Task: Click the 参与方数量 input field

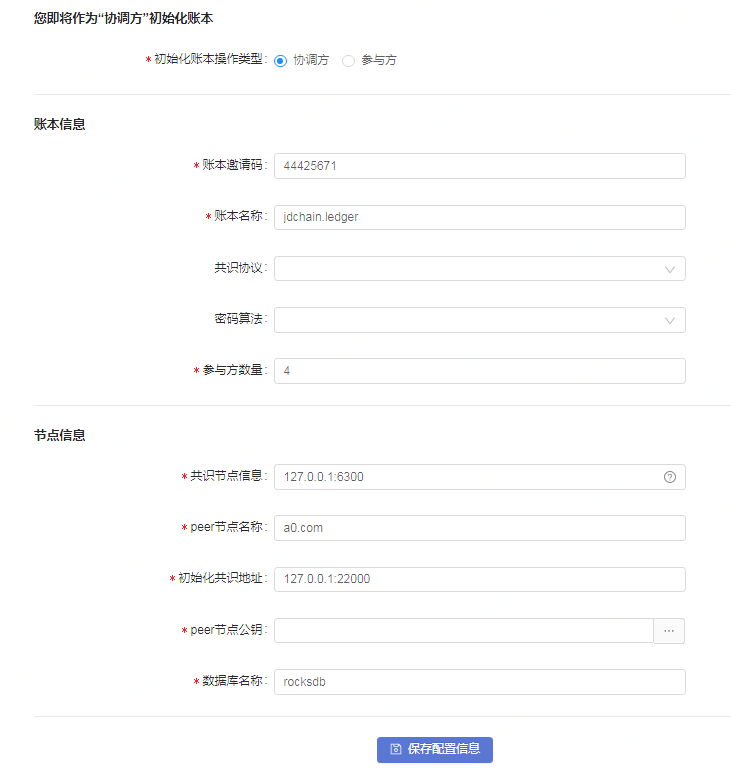Action: point(480,371)
